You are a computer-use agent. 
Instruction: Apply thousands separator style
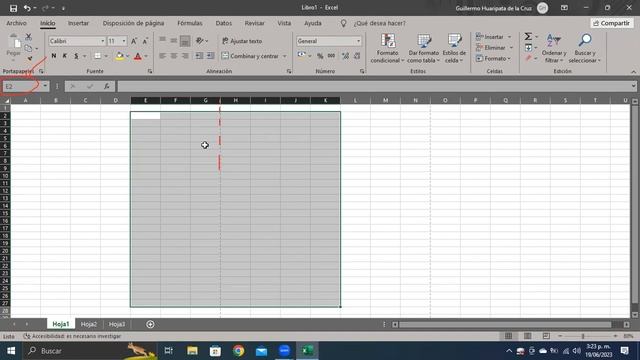click(x=331, y=56)
